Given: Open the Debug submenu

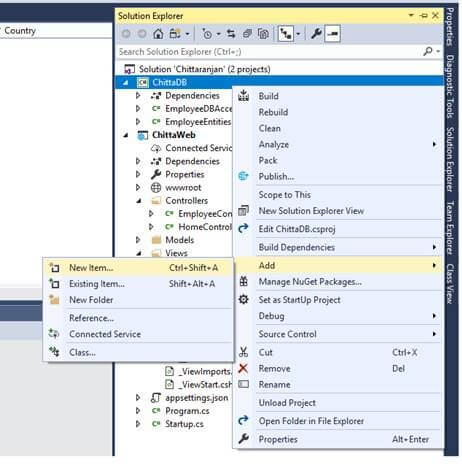Looking at the screenshot, I should point(339,316).
